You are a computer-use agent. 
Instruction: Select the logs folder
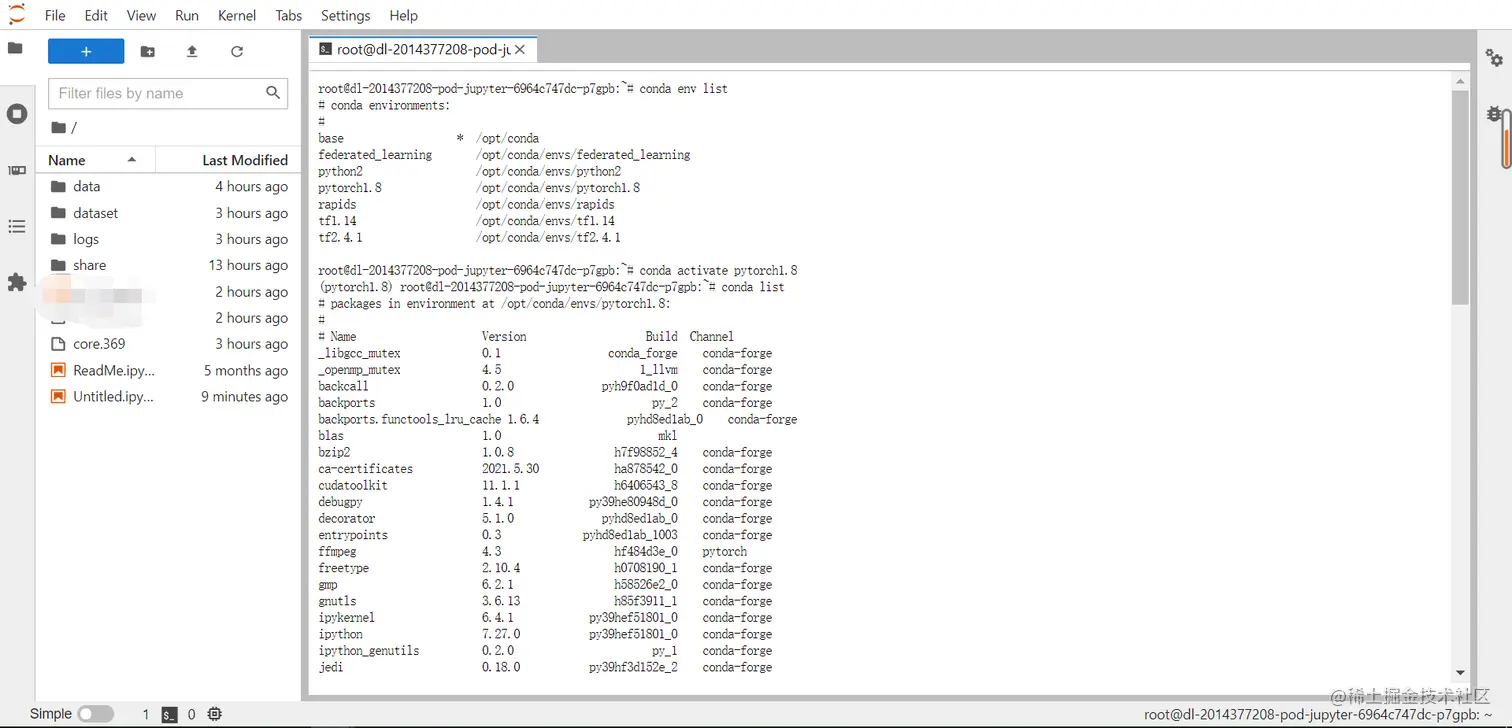[168, 239]
